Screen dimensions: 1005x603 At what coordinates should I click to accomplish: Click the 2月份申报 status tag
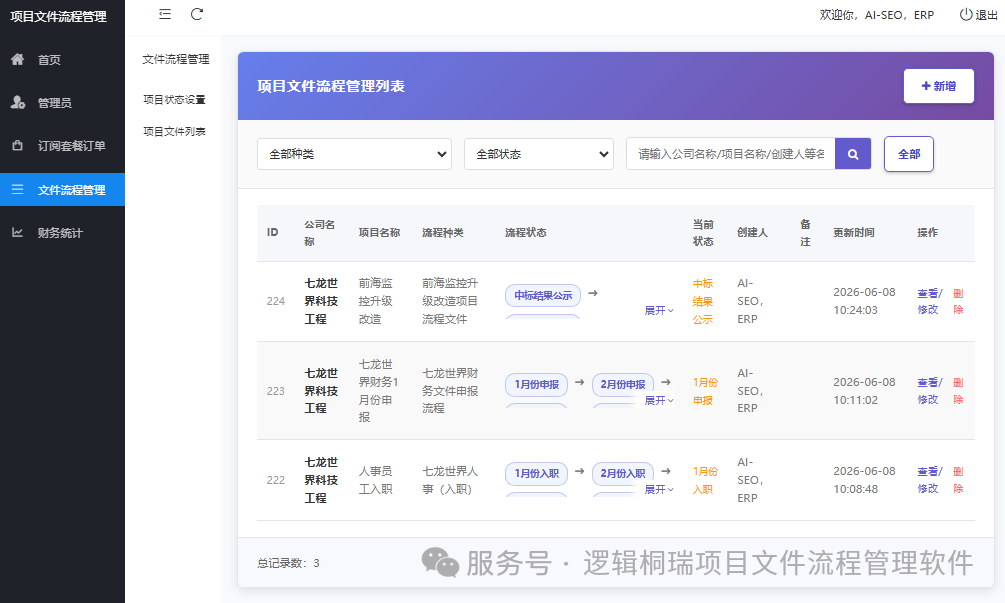623,384
